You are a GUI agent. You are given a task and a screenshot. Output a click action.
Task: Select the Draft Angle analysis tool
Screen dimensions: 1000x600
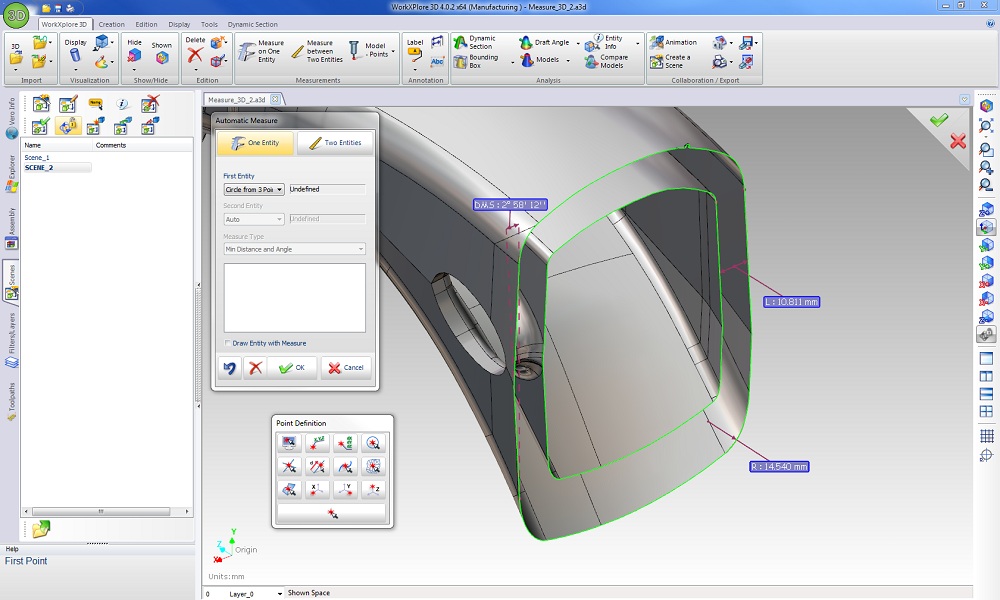(x=543, y=42)
